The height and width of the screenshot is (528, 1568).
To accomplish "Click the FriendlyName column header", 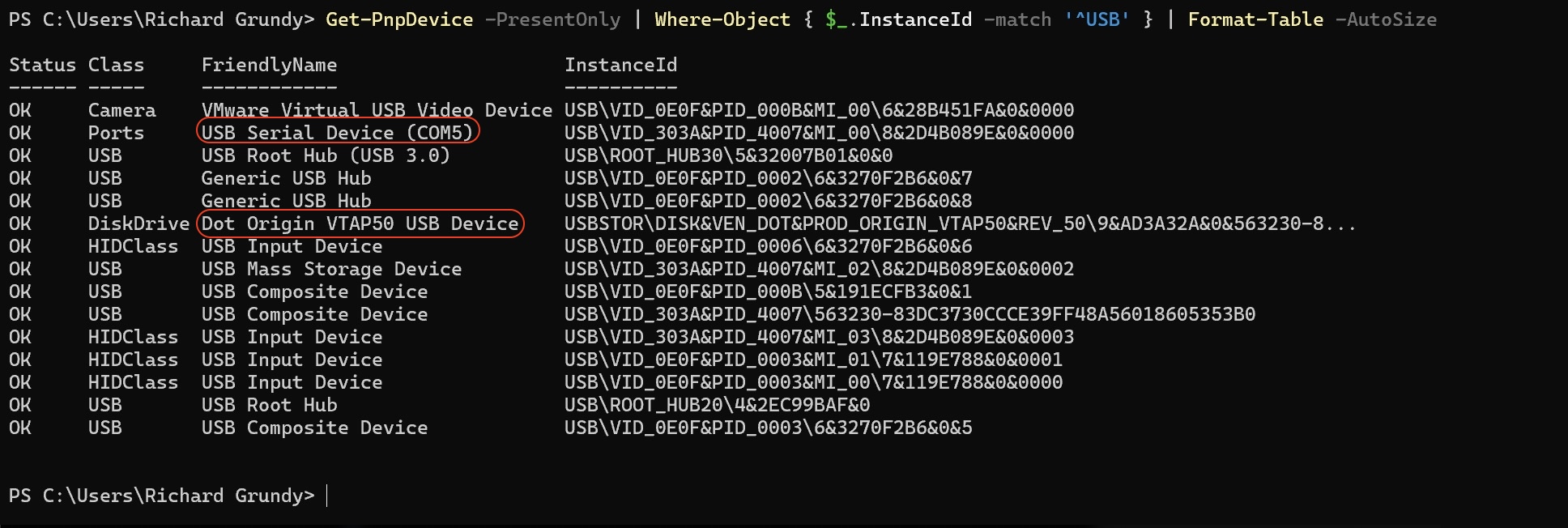I will (x=269, y=65).
